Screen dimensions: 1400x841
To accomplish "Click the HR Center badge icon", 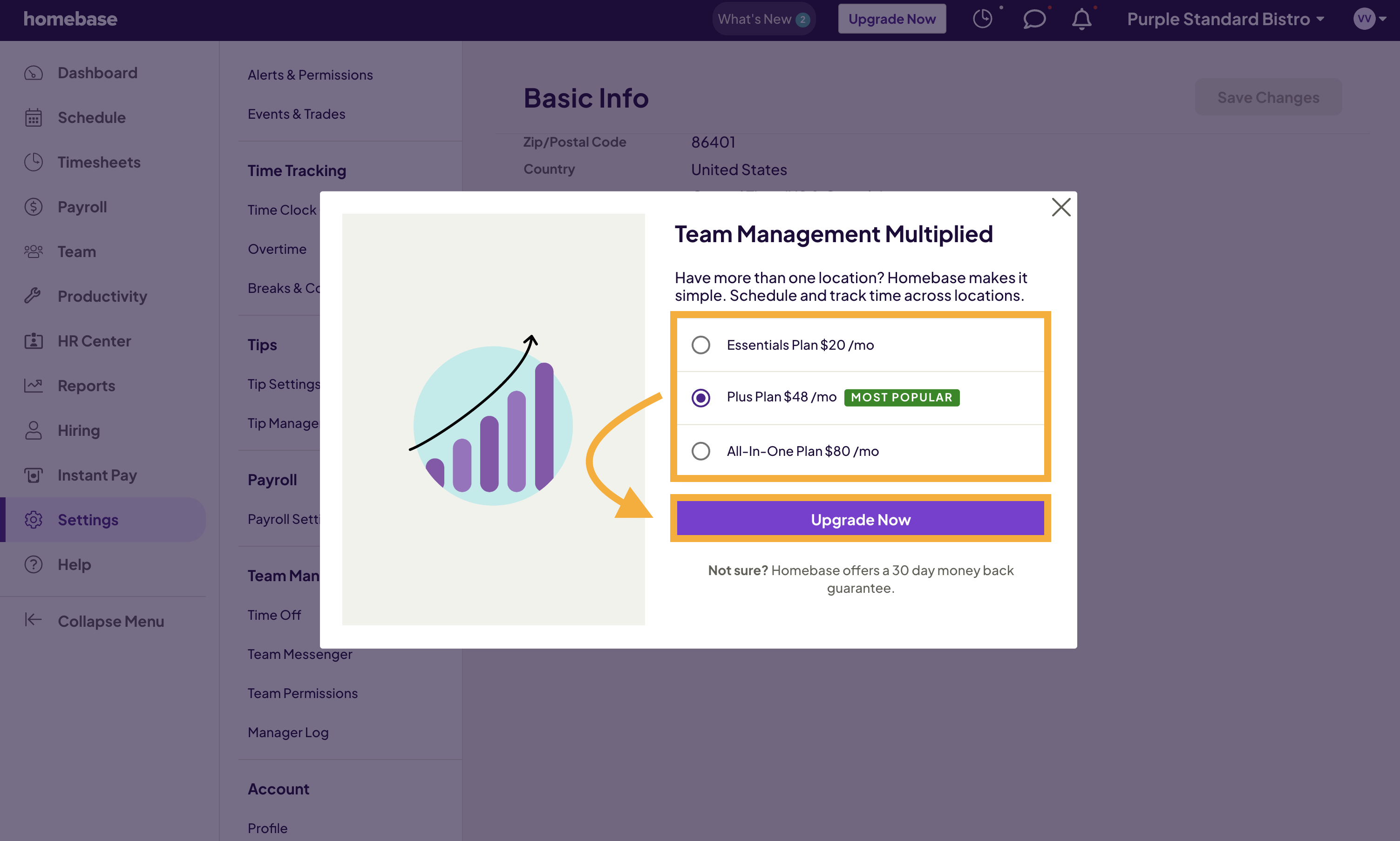I will (34, 341).
